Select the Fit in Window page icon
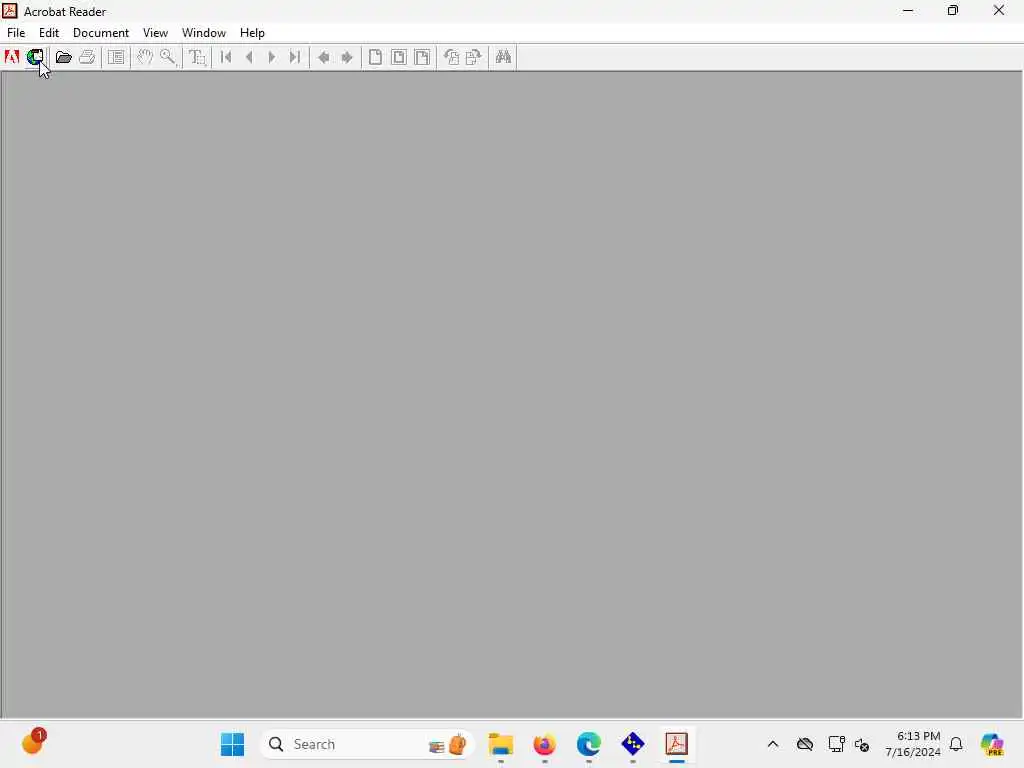This screenshot has height=768, width=1024. click(x=398, y=57)
